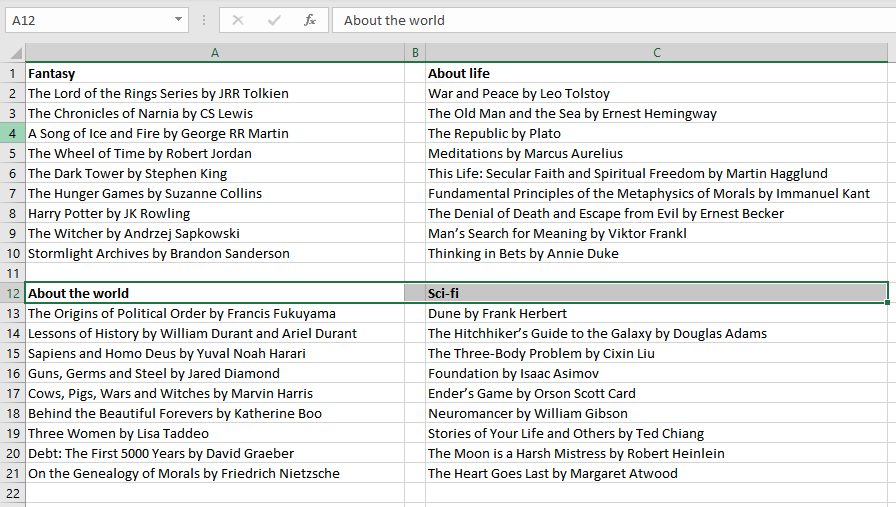This screenshot has width=896, height=507.
Task: Click the Guns, Germs and Steel cell
Action: [154, 373]
